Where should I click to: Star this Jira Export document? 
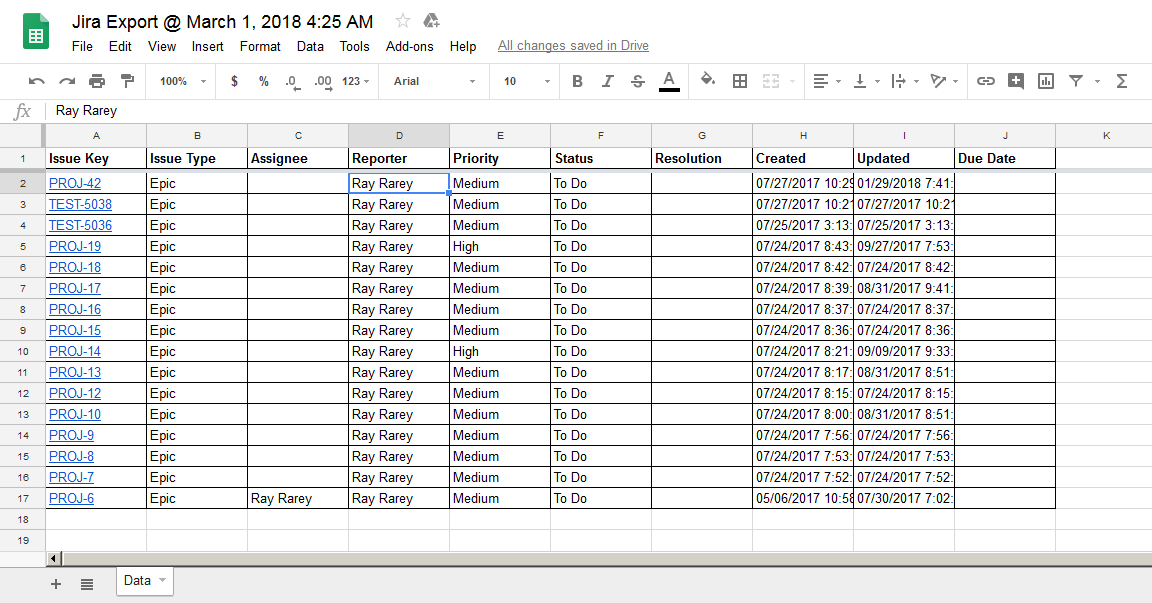coord(403,21)
